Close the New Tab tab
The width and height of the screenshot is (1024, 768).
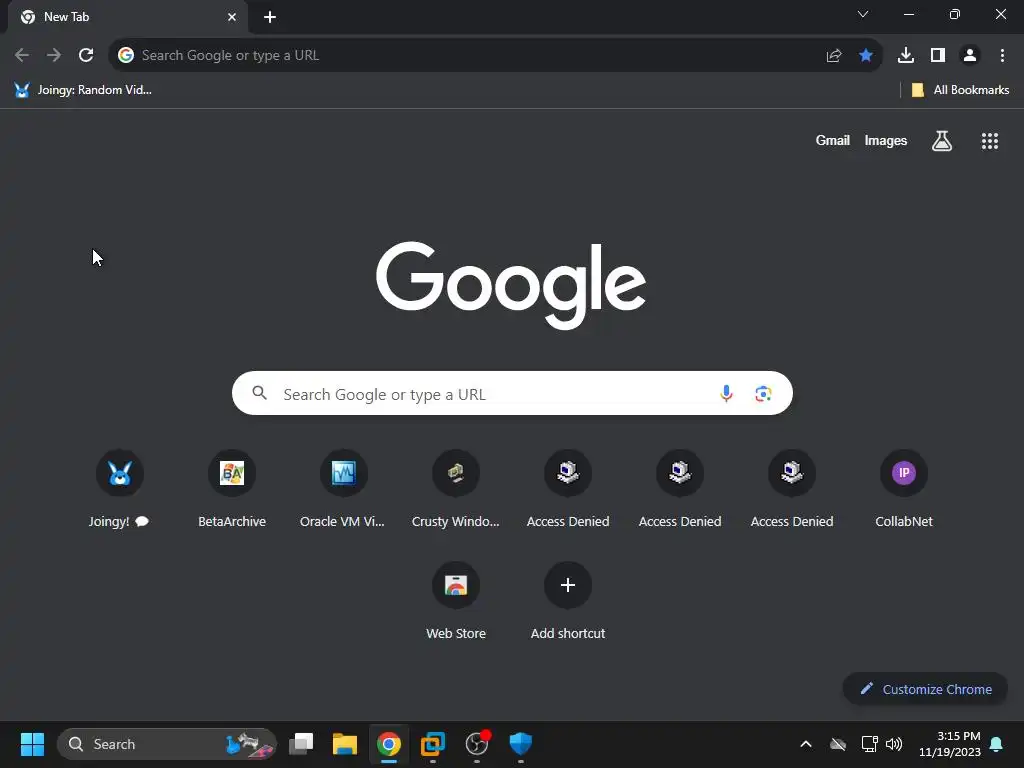pos(232,17)
